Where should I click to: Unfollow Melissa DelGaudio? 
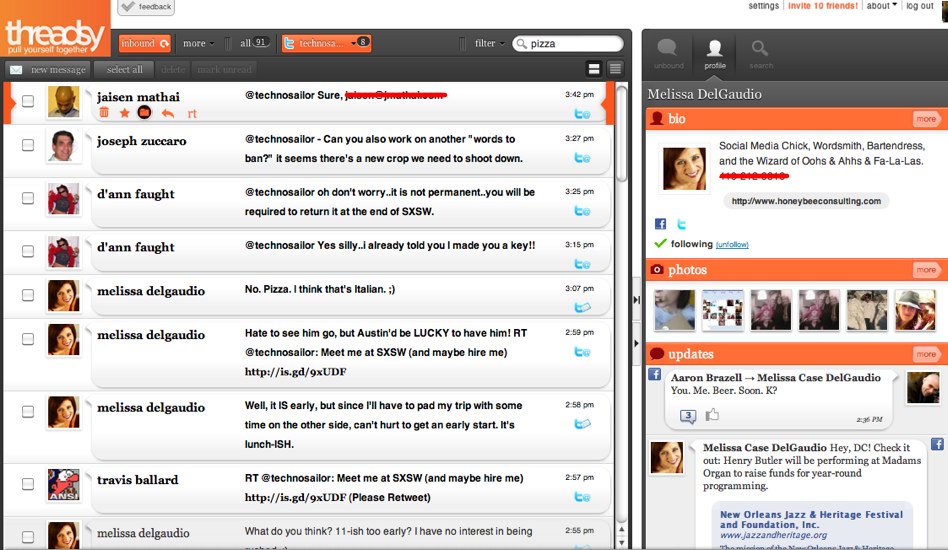(732, 245)
